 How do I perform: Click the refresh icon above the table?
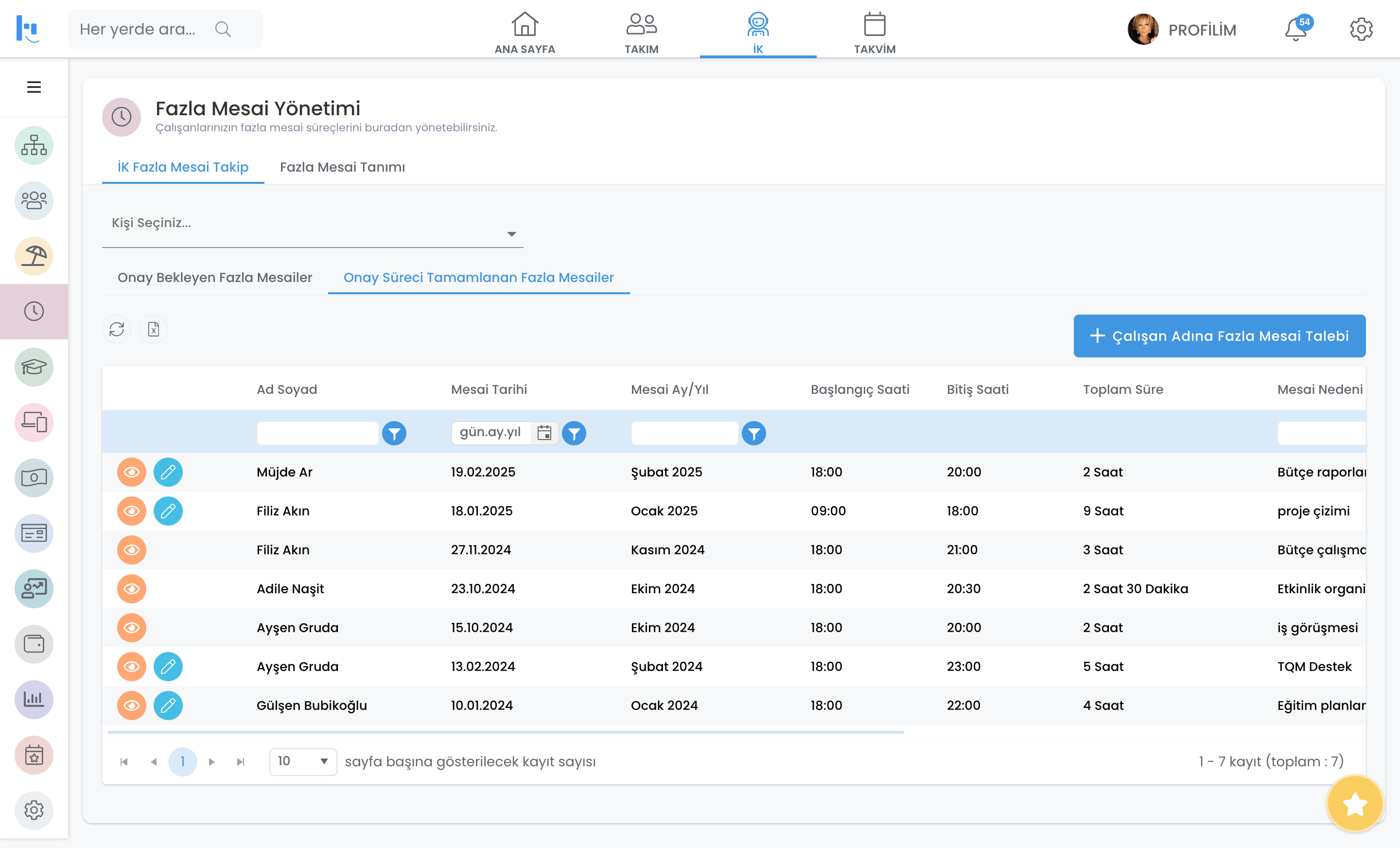click(117, 329)
